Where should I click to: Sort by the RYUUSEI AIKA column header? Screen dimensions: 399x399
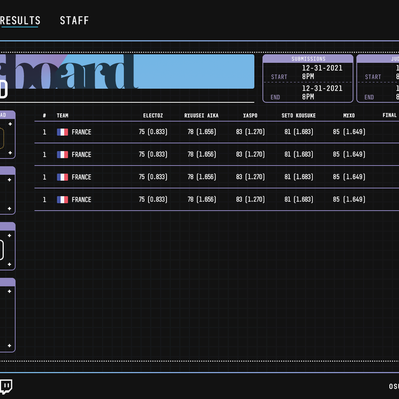[201, 115]
